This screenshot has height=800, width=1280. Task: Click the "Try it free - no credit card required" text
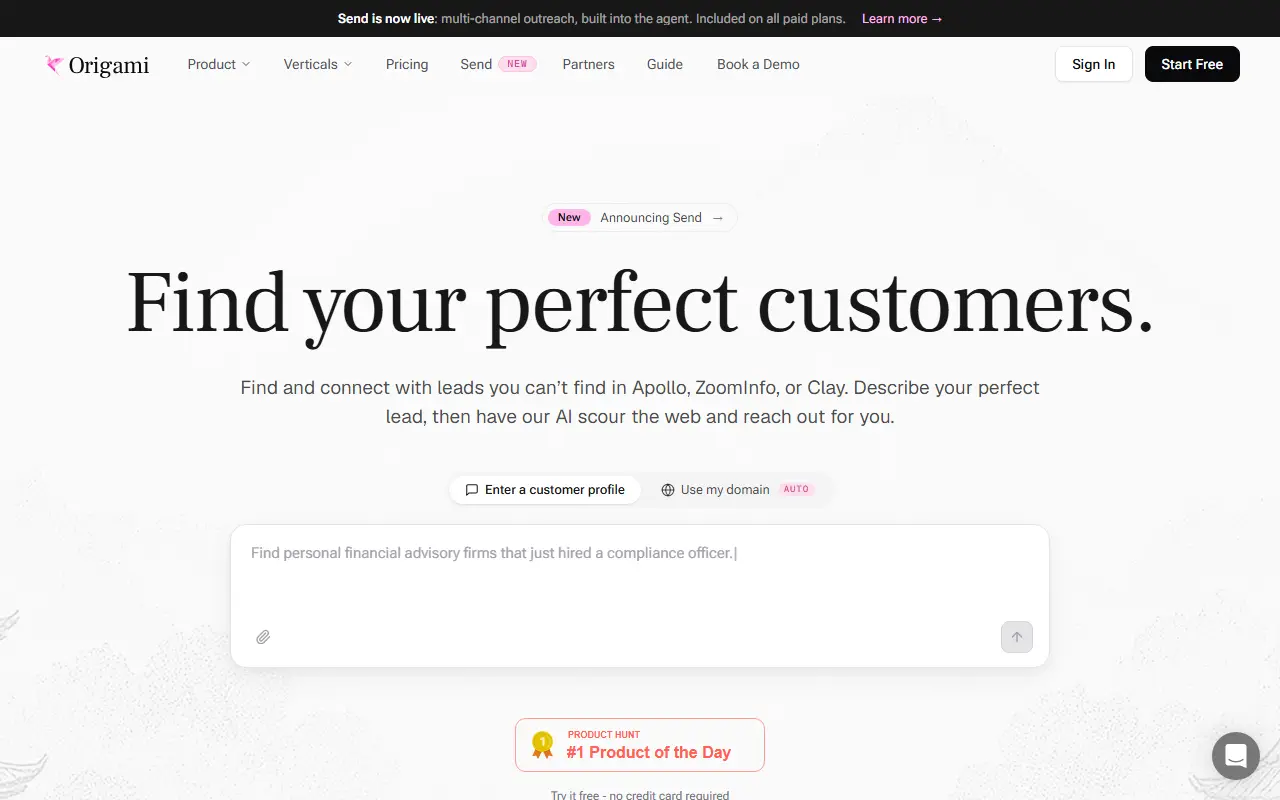click(640, 795)
